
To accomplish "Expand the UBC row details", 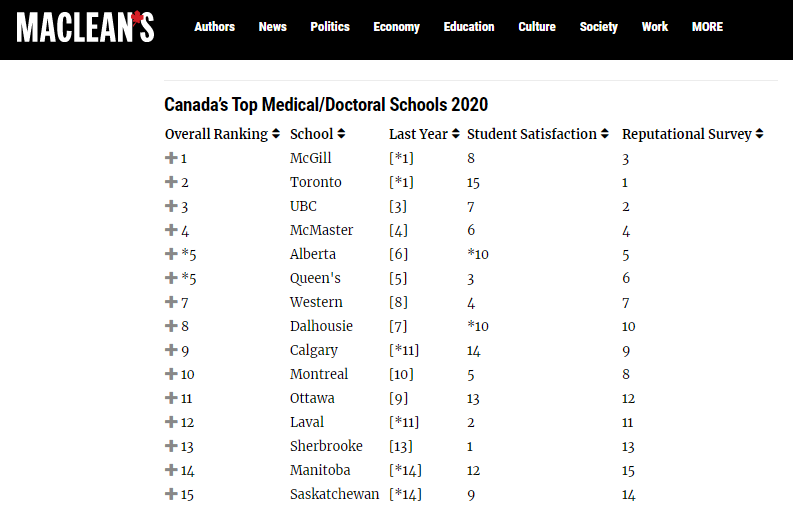I will (171, 206).
